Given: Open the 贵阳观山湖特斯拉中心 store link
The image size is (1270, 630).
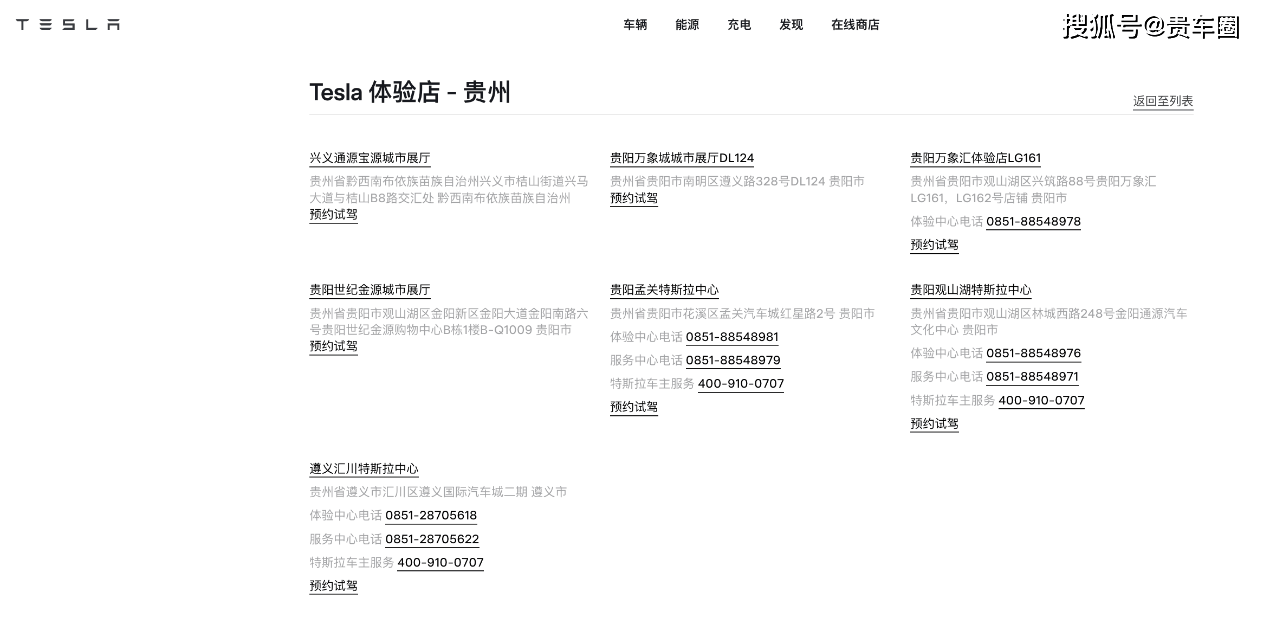Looking at the screenshot, I should pos(970,290).
